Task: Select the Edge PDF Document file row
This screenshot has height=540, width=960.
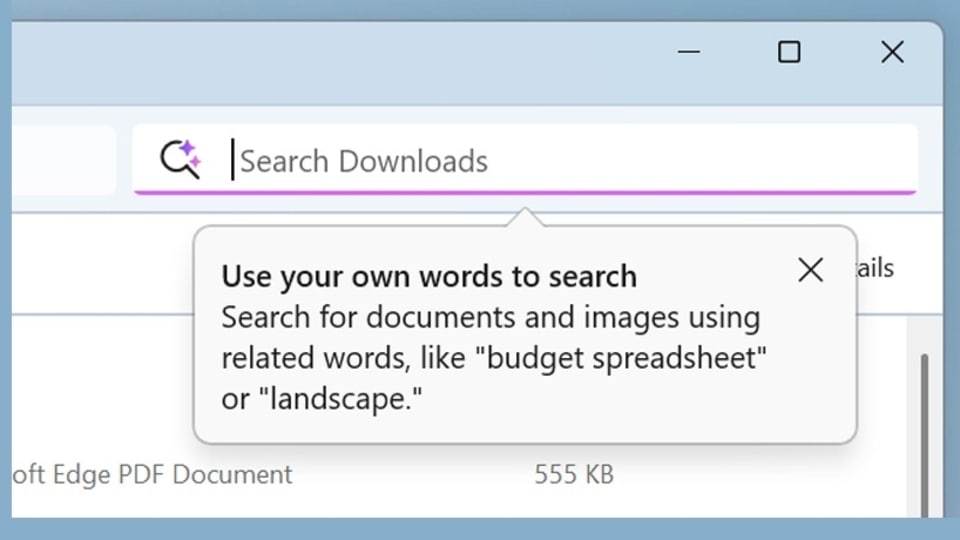Action: [150, 474]
